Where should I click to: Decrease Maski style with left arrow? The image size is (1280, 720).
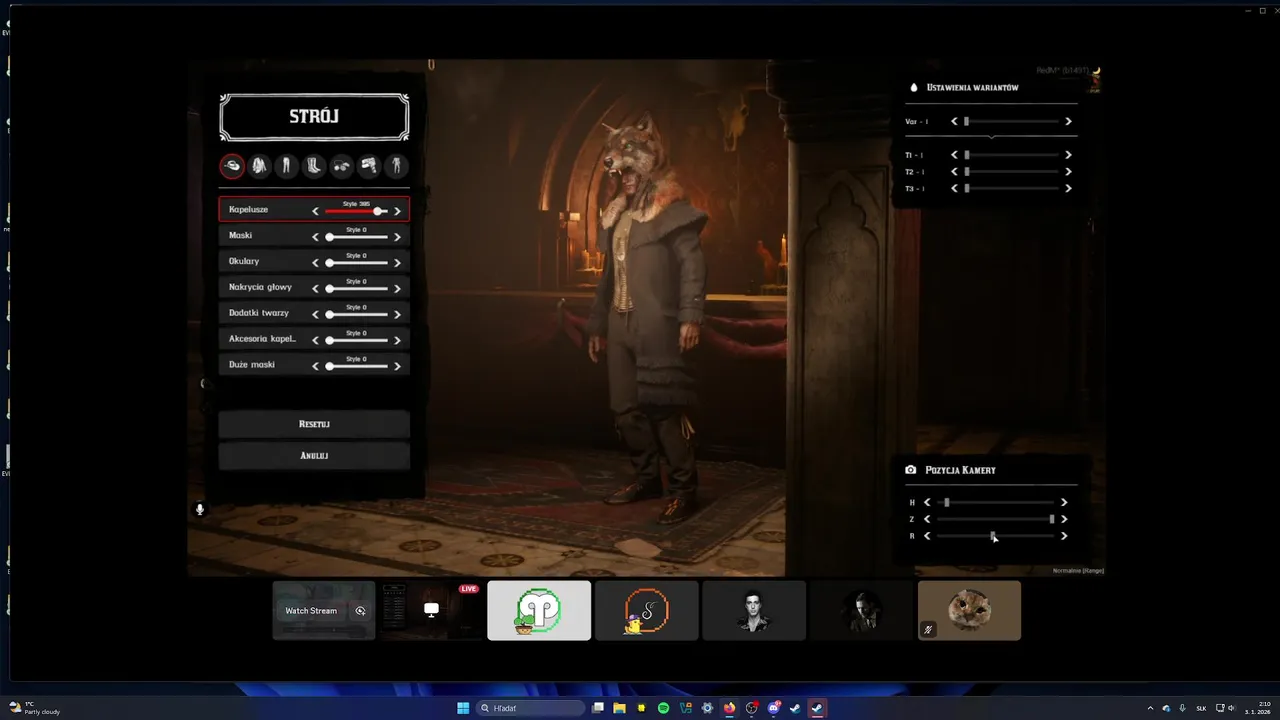(316, 237)
